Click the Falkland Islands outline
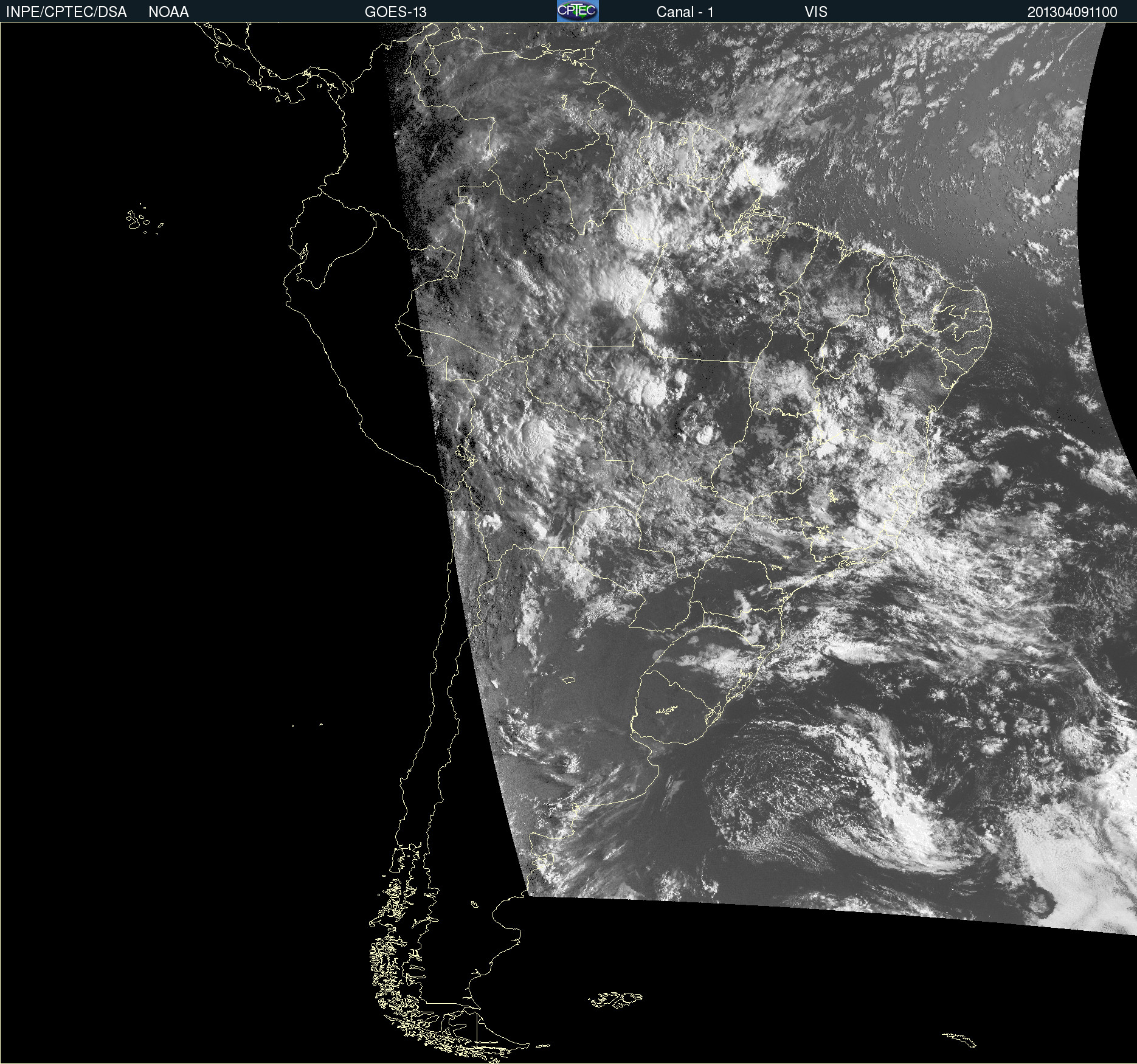This screenshot has height=1064, width=1137. pyautogui.click(x=615, y=999)
